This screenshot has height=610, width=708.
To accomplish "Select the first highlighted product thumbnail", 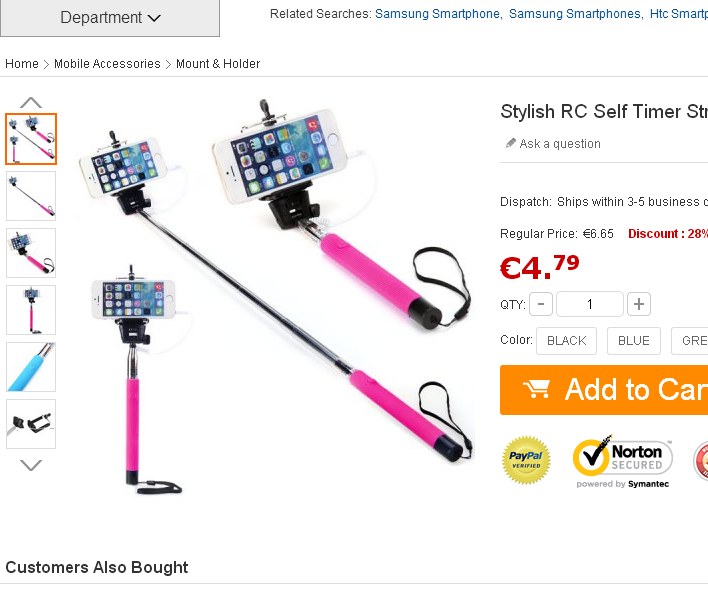I will coord(31,139).
